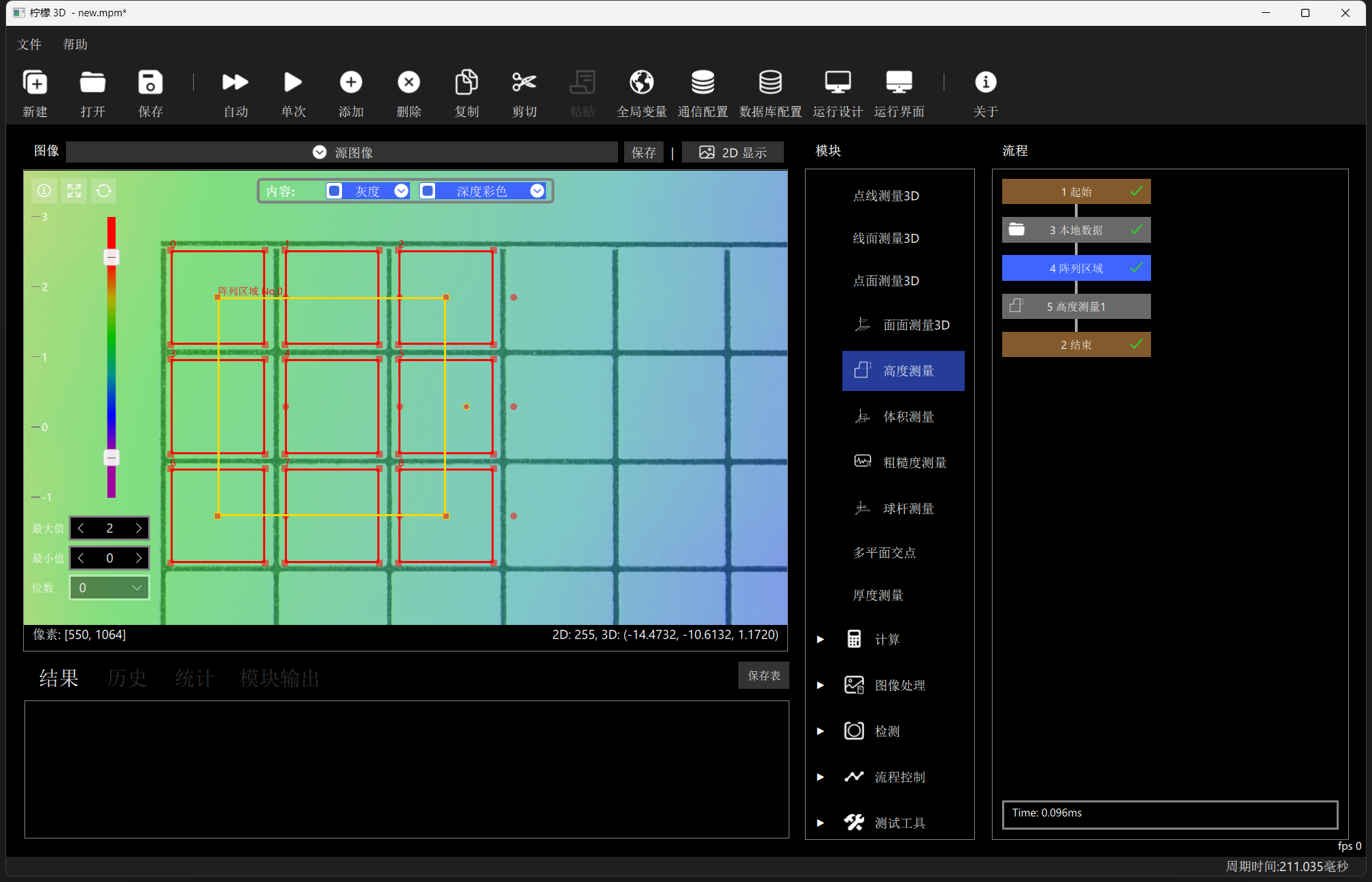
Task: Save the project with the 保存 toolbar icon
Action: pyautogui.click(x=150, y=82)
